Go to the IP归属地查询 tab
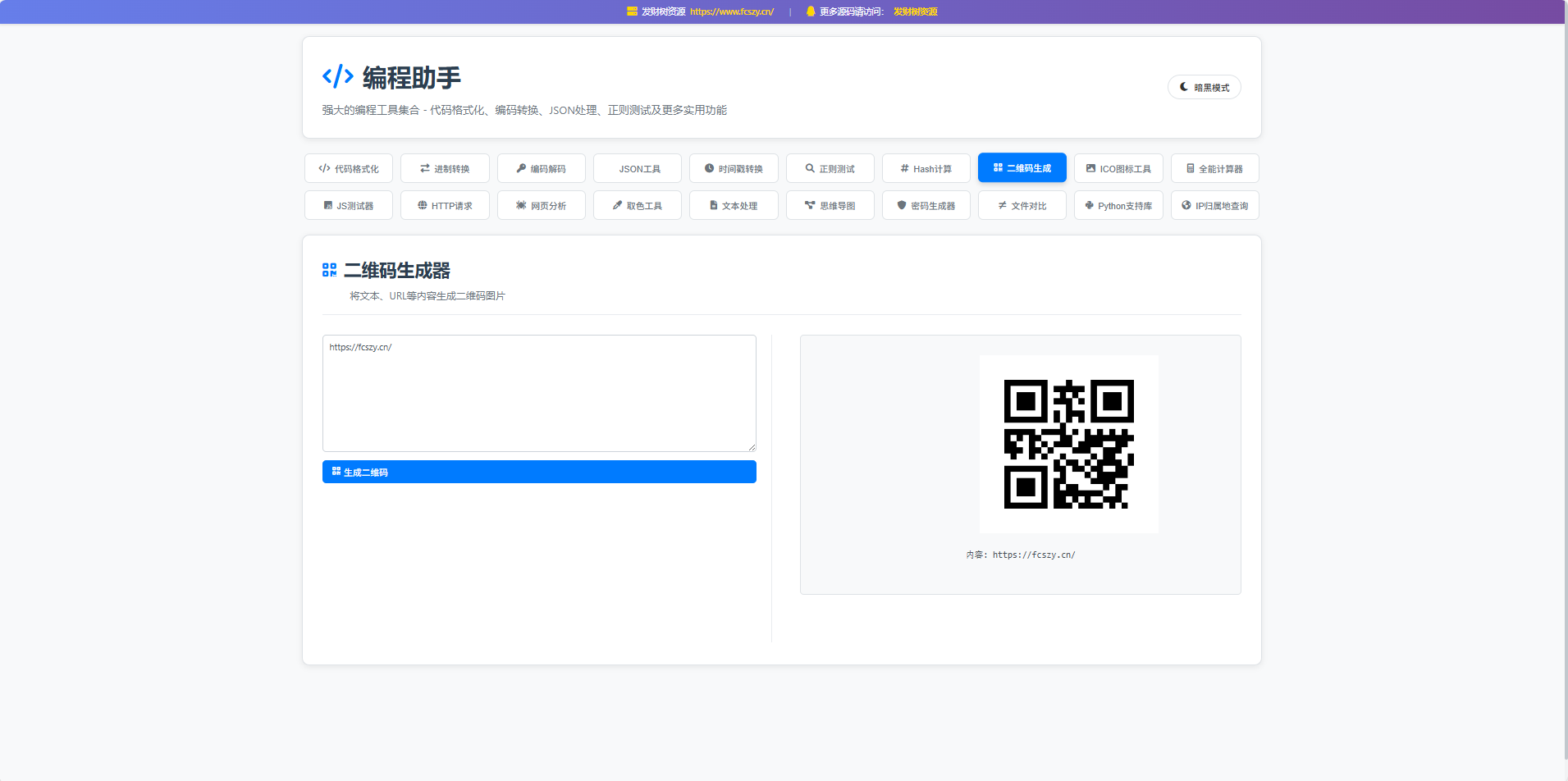This screenshot has width=1568, height=781. tap(1215, 205)
